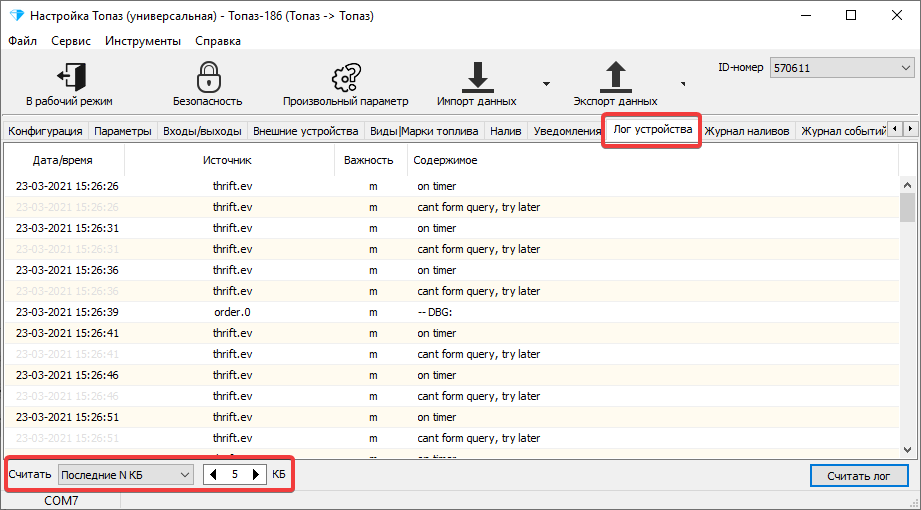
Task: Click Импорт данных download icon
Action: [477, 78]
